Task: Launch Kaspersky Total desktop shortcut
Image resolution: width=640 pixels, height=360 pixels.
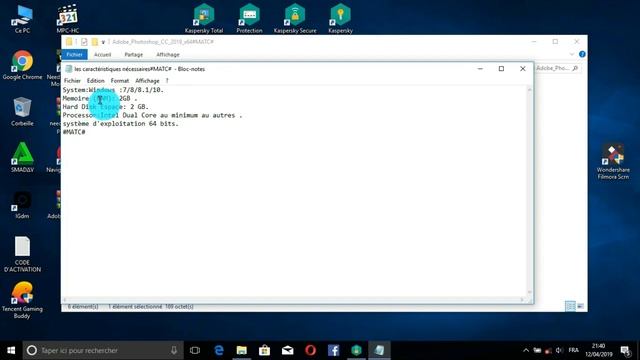Action: (204, 19)
